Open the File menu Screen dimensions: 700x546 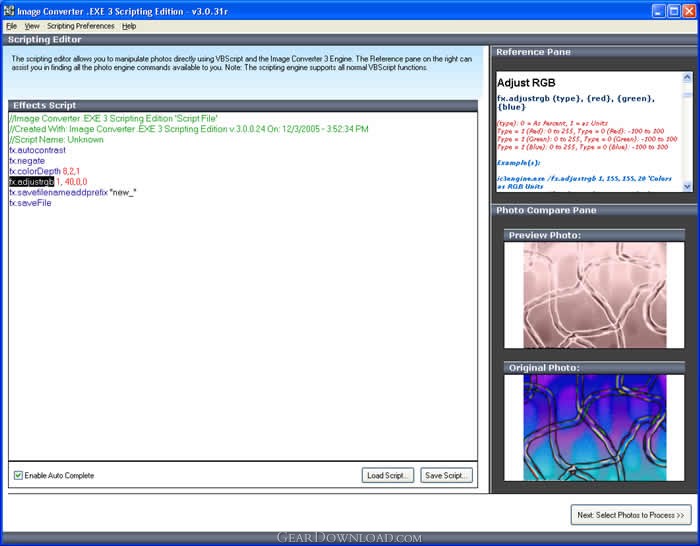click(x=11, y=26)
